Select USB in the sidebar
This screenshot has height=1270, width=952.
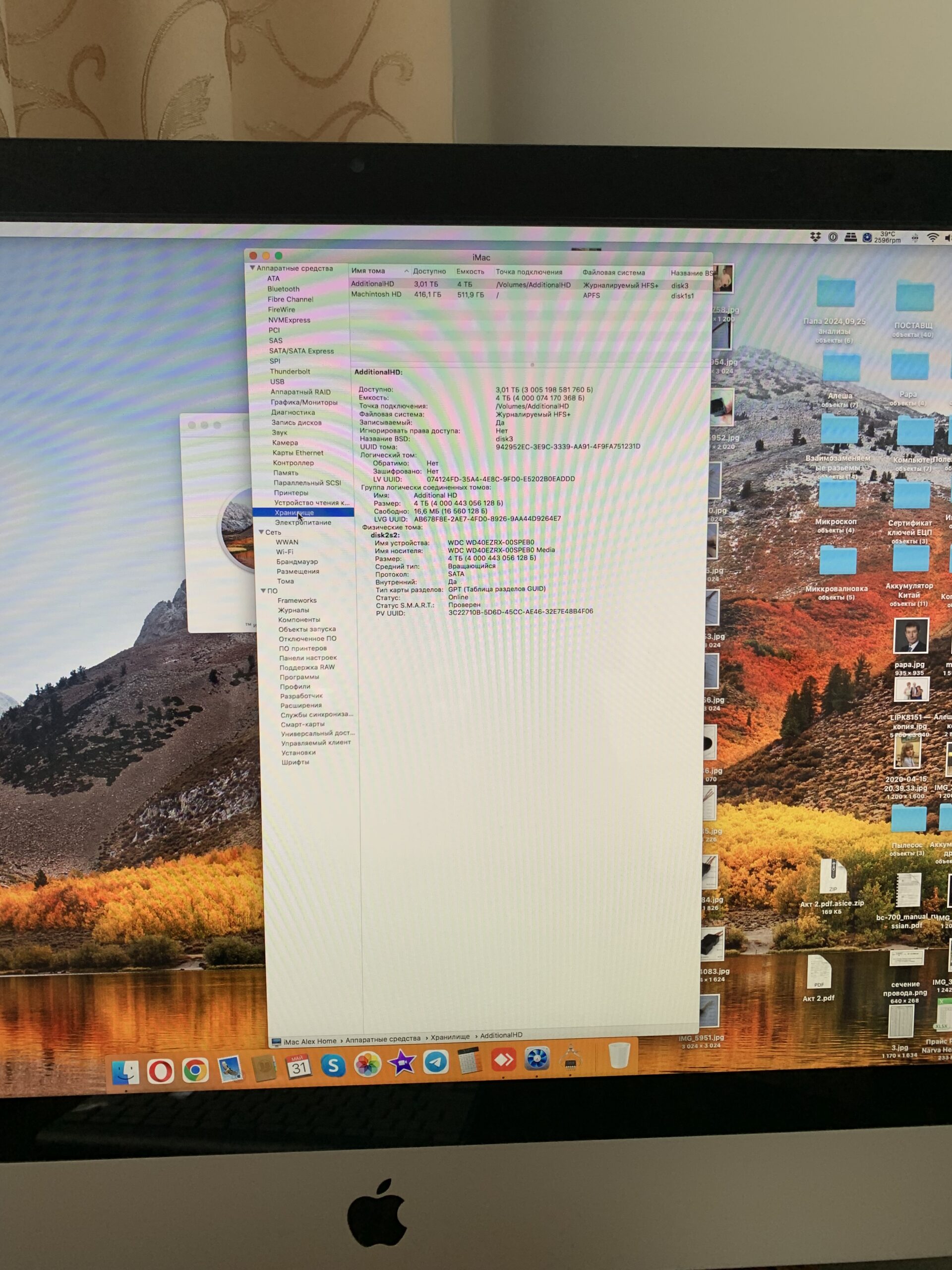click(x=277, y=381)
